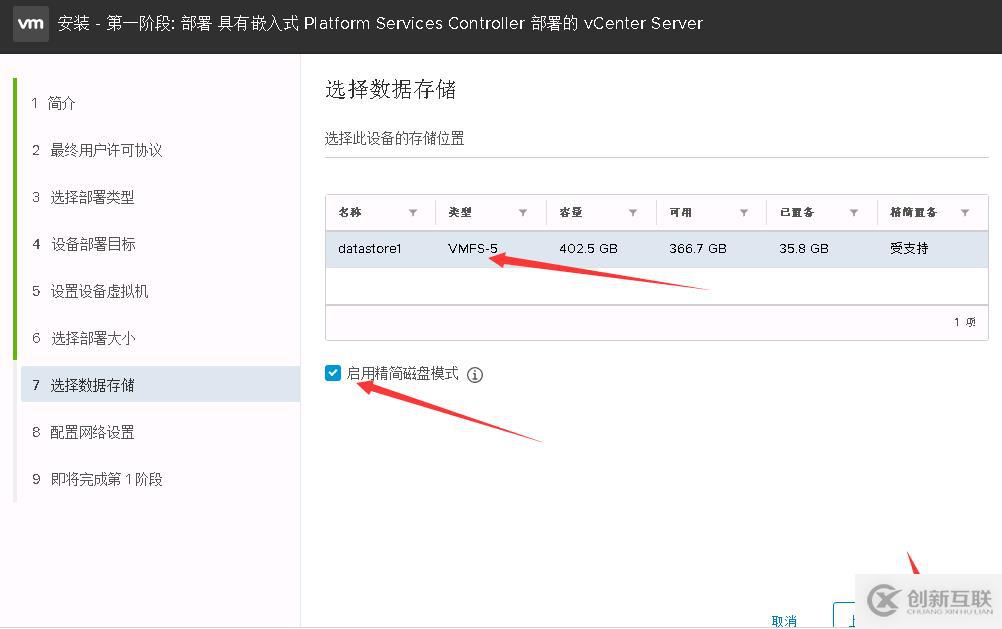The height and width of the screenshot is (629, 1002).
Task: Expand the 可用 column filter dropdown
Action: tap(746, 212)
